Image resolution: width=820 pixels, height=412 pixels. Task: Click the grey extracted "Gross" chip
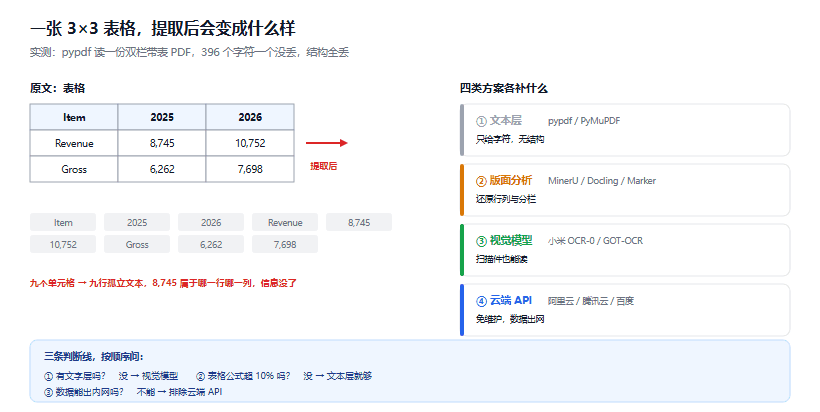(137, 244)
